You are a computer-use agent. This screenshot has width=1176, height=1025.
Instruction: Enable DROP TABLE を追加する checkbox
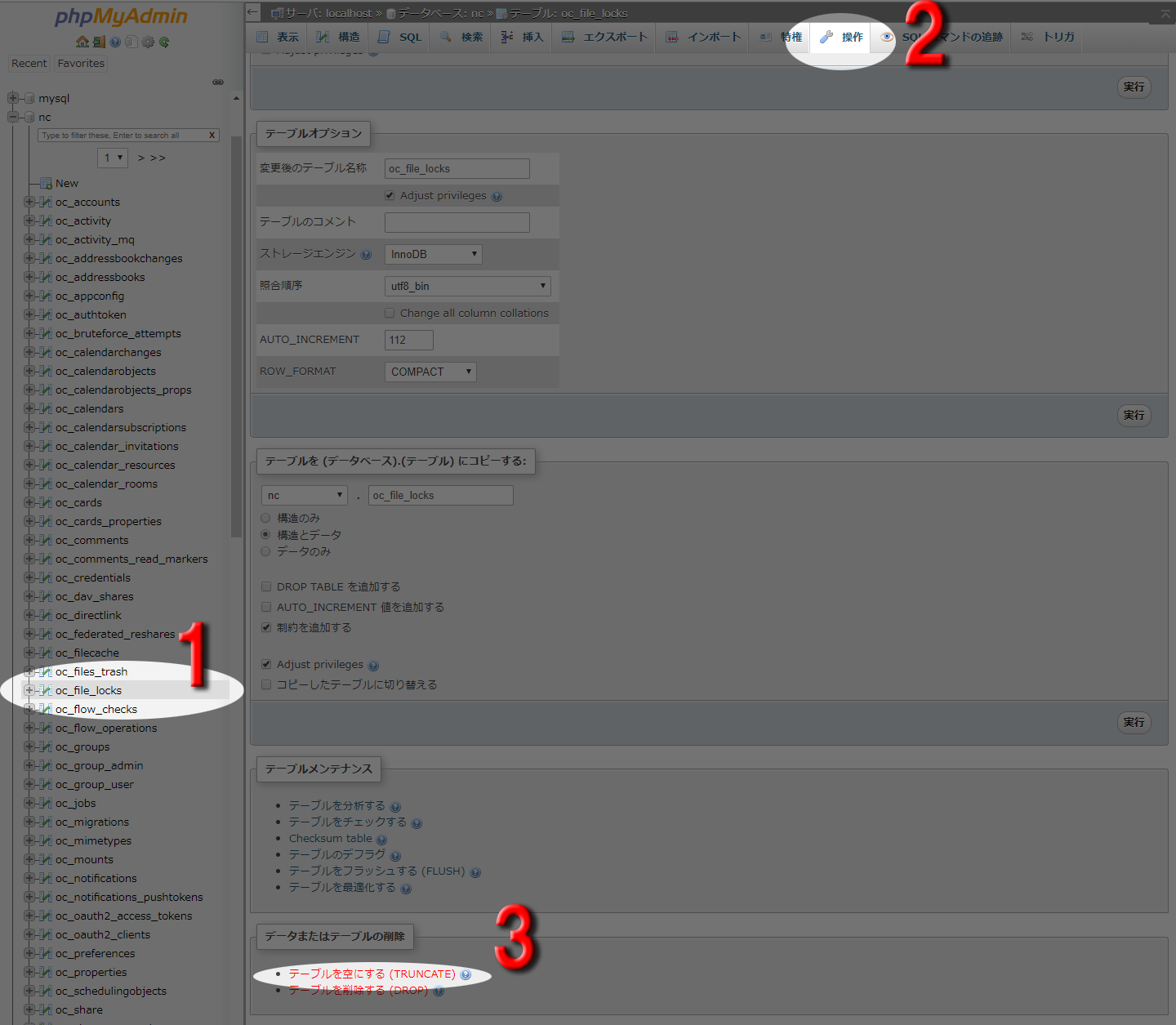[x=266, y=586]
